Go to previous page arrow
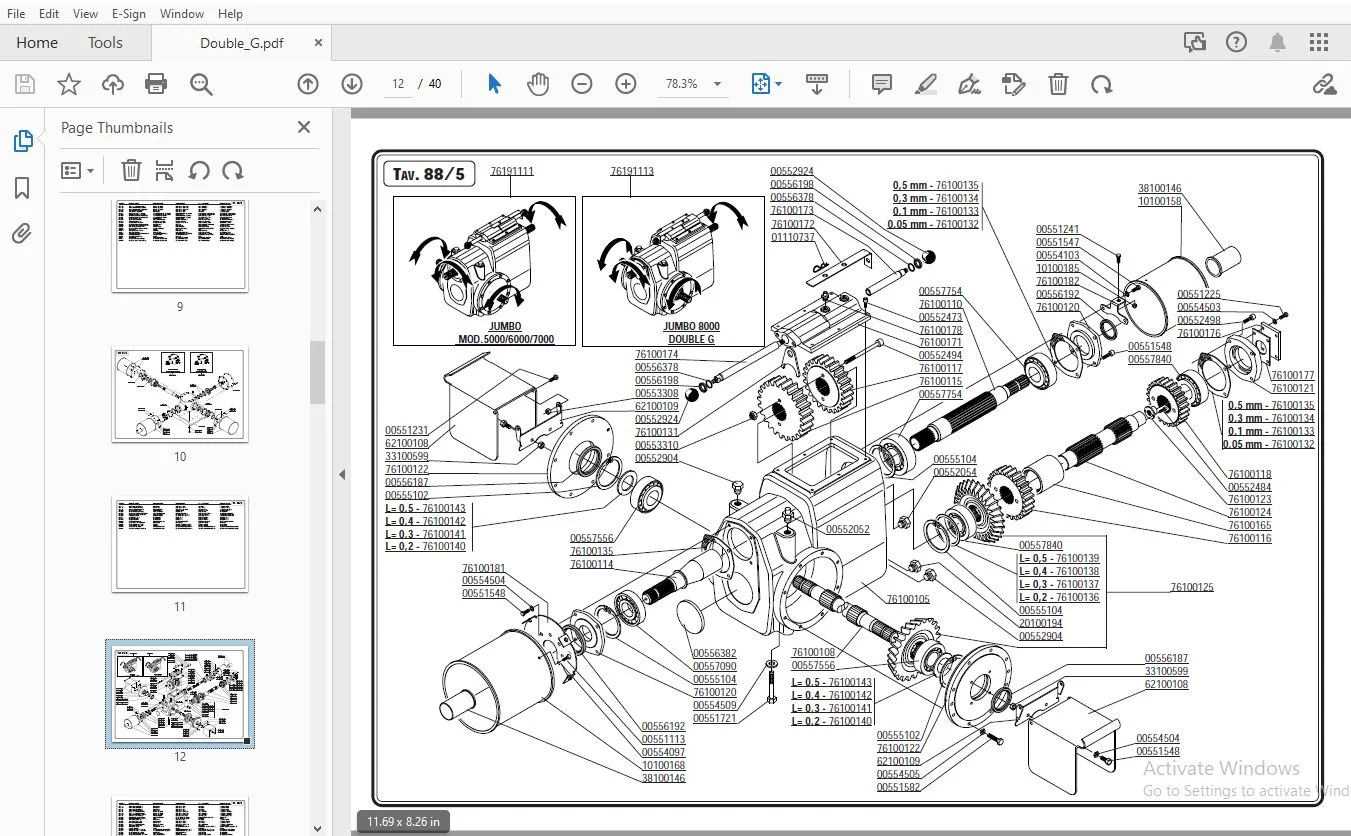Screen dimensions: 1351x836 coord(308,84)
